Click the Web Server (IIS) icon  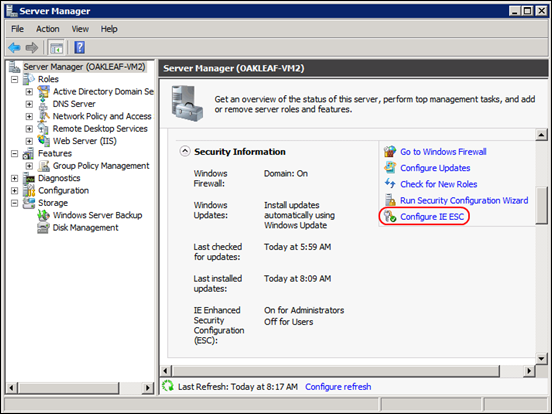pos(44,141)
